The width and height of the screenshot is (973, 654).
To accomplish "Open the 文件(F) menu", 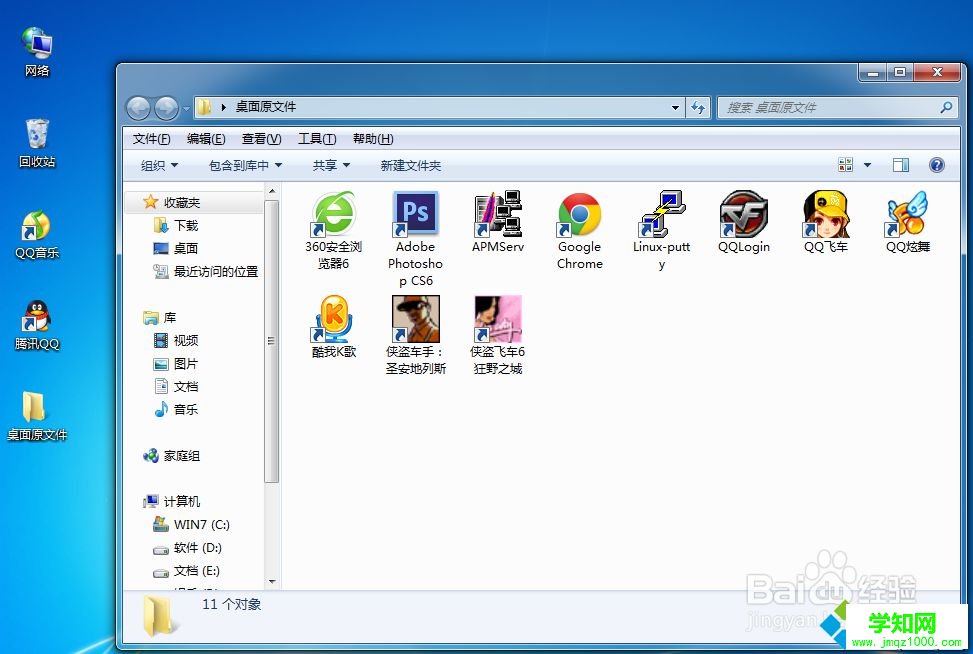I will 151,139.
